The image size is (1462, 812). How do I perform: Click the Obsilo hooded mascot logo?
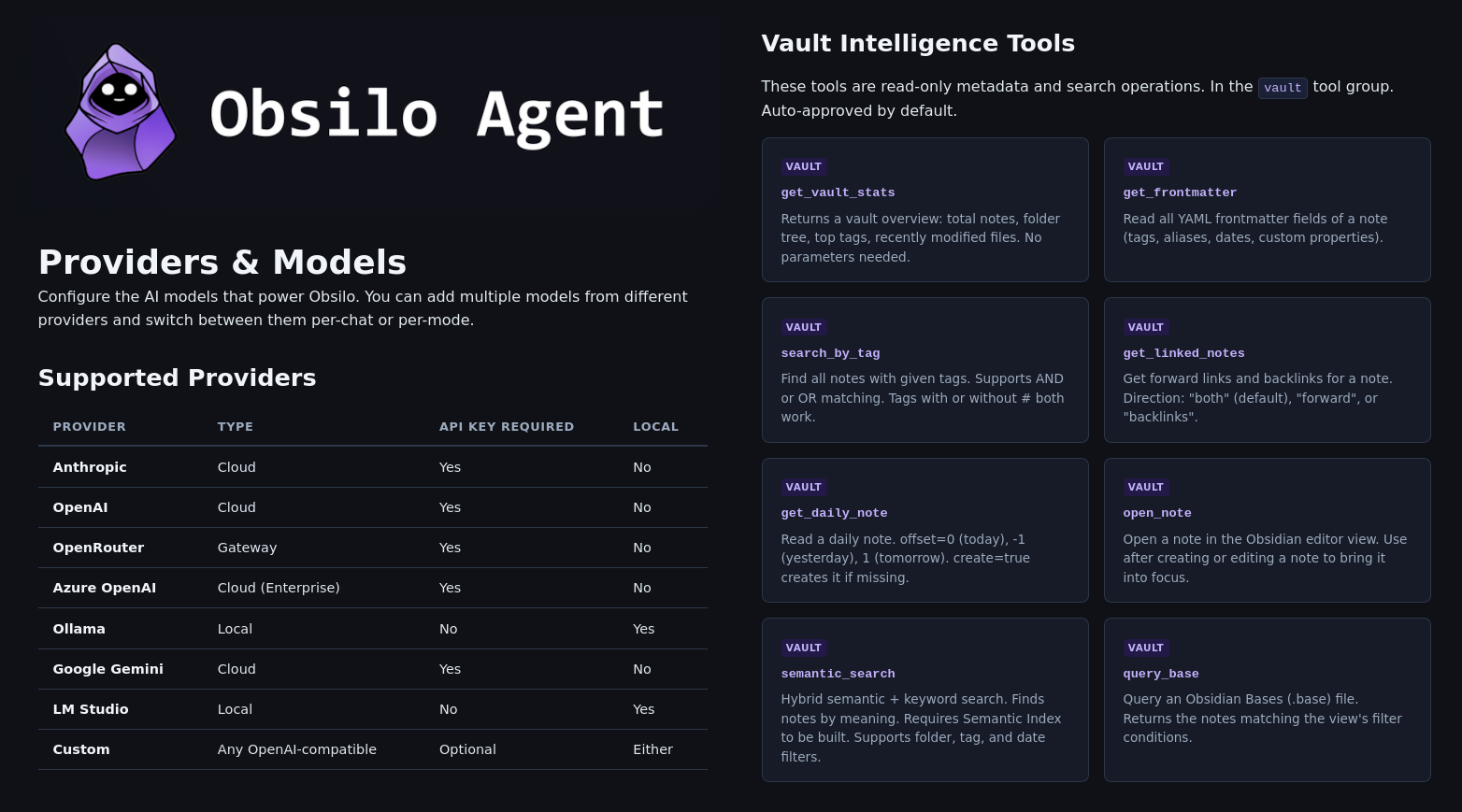[120, 111]
